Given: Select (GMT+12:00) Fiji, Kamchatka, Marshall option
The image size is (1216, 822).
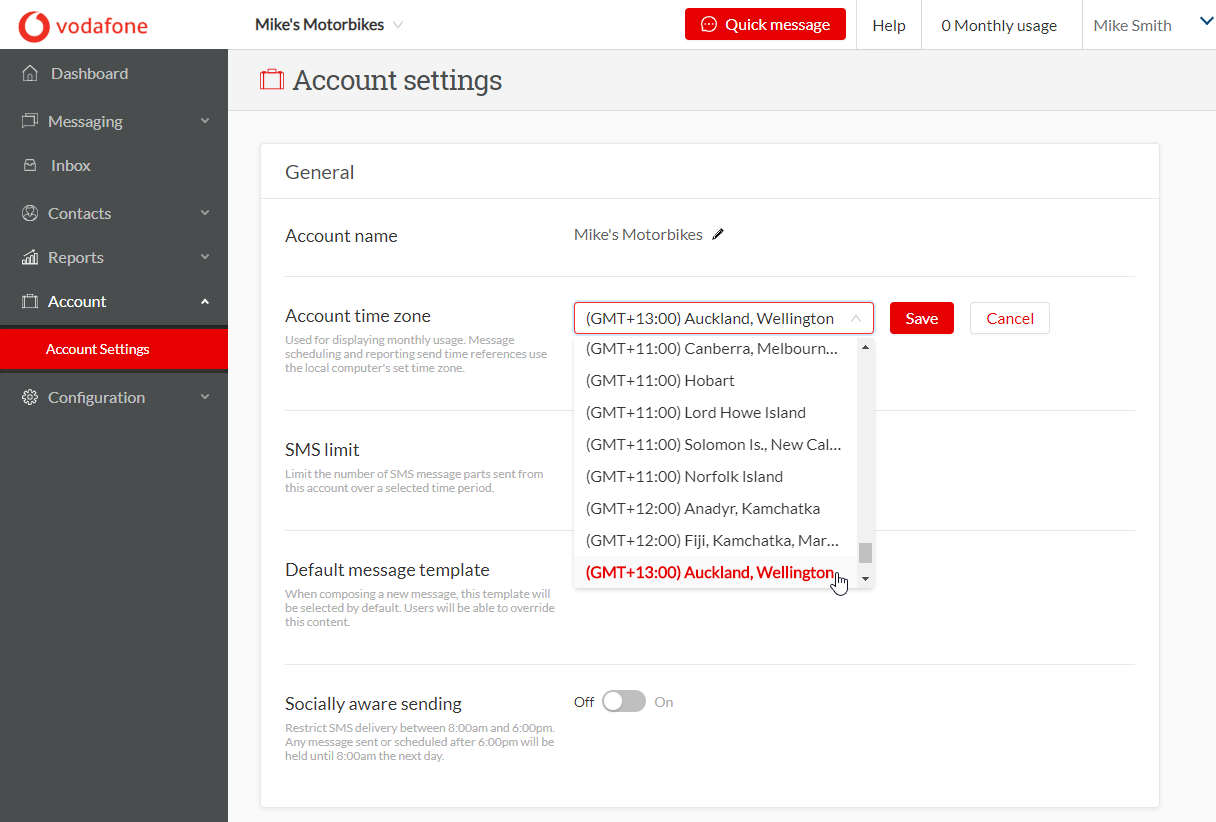Looking at the screenshot, I should click(x=716, y=540).
